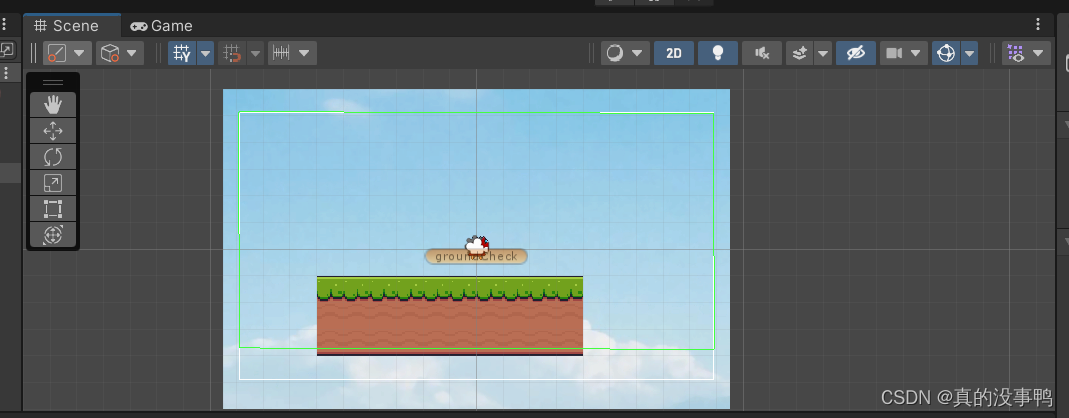Click the scene camera icon
1069x418 pixels.
coord(894,53)
